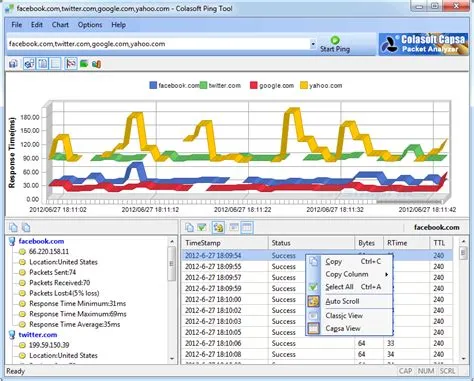Sort by the TTL column header
Image resolution: width=474 pixels, height=381 pixels.
(441, 243)
